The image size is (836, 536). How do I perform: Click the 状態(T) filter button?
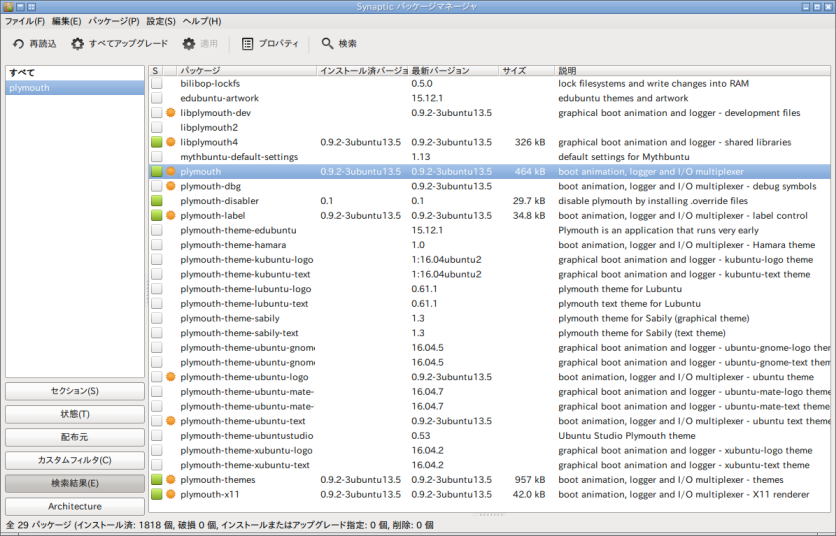(x=75, y=414)
